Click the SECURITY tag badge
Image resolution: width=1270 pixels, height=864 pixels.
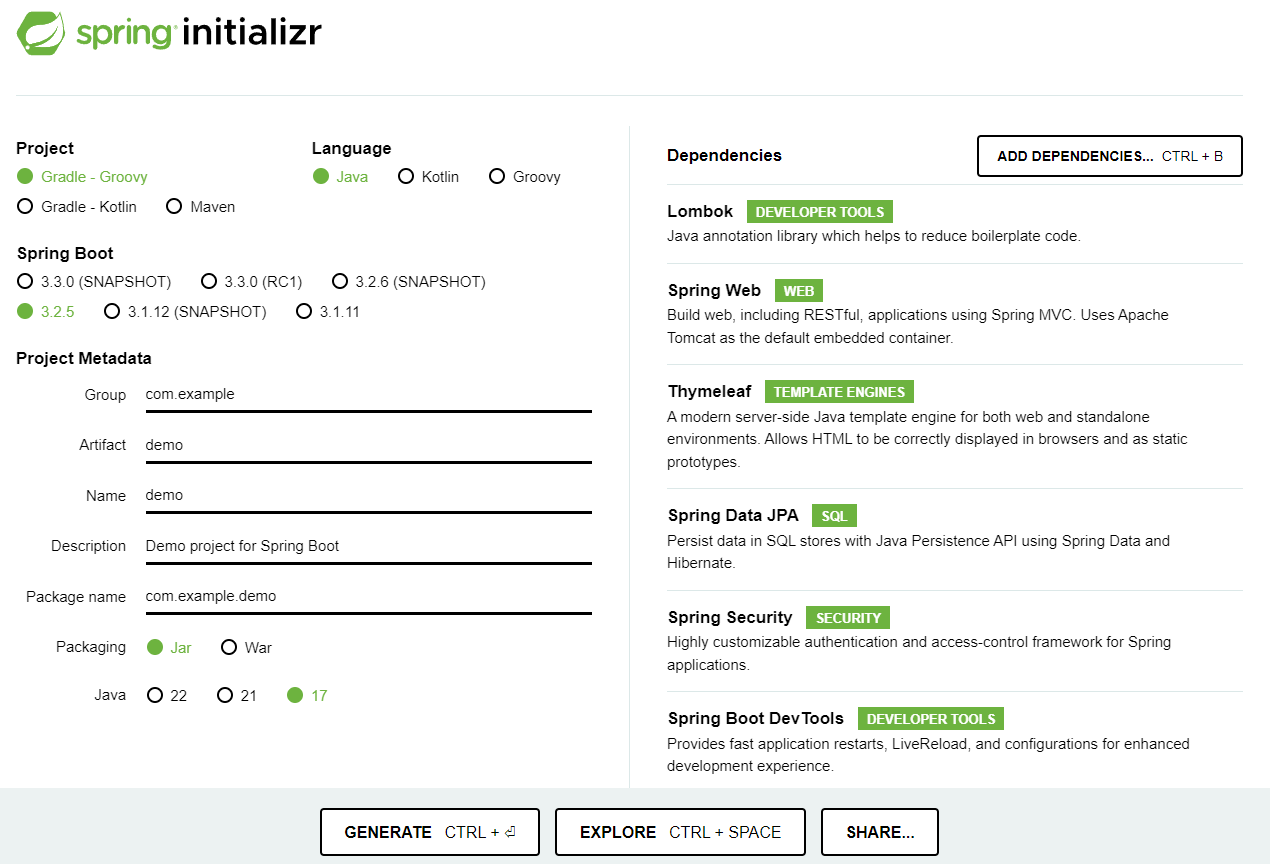(848, 618)
